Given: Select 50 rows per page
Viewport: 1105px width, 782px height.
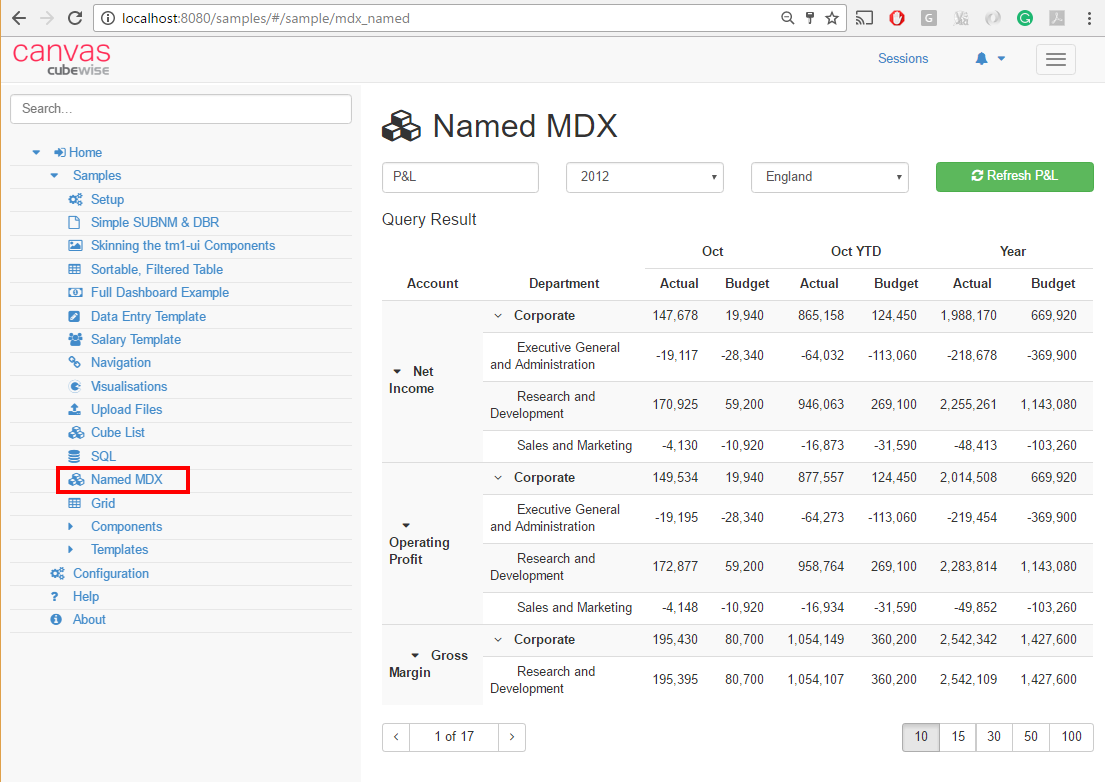Looking at the screenshot, I should (1030, 737).
